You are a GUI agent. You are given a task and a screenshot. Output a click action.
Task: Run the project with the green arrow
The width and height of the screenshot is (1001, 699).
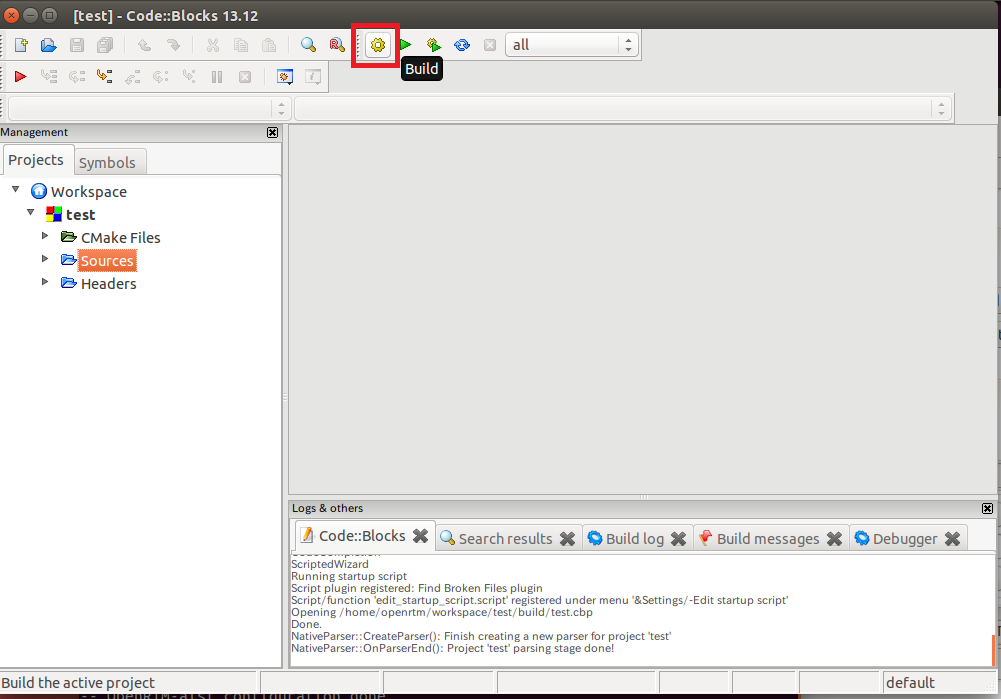[405, 45]
